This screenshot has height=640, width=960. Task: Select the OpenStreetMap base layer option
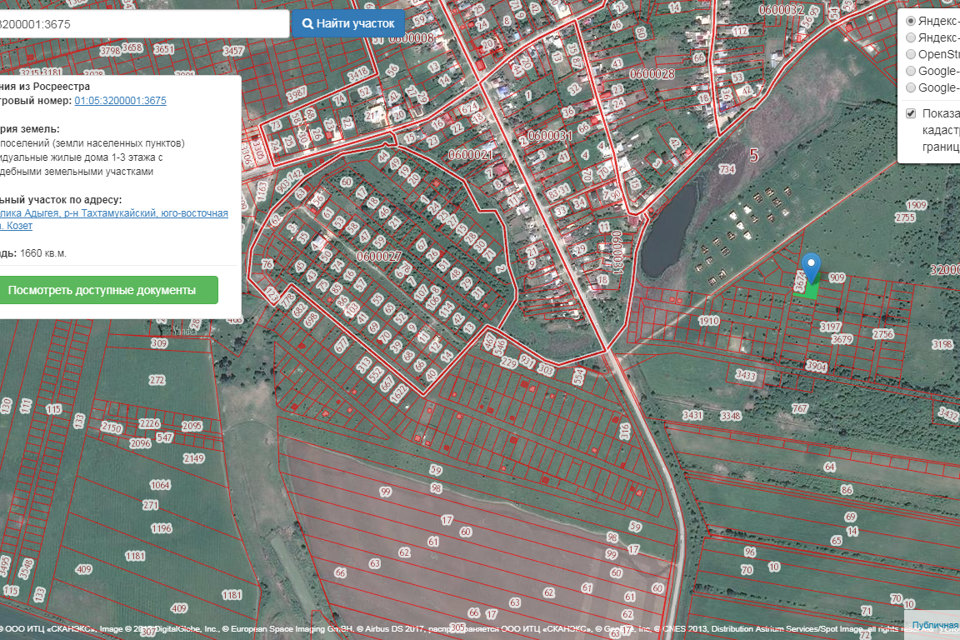[911, 54]
